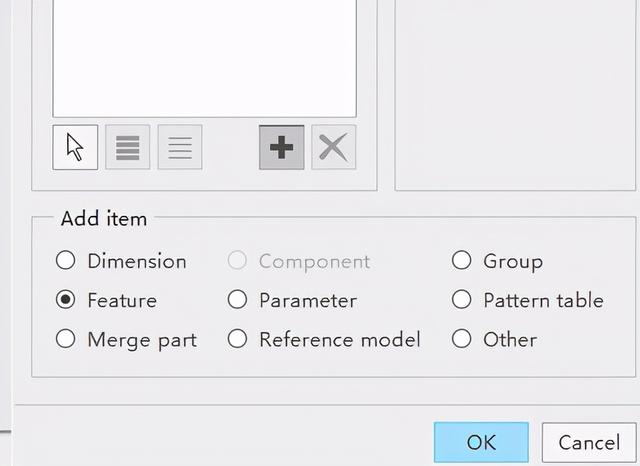
Task: Click the Cancel button
Action: tap(589, 442)
